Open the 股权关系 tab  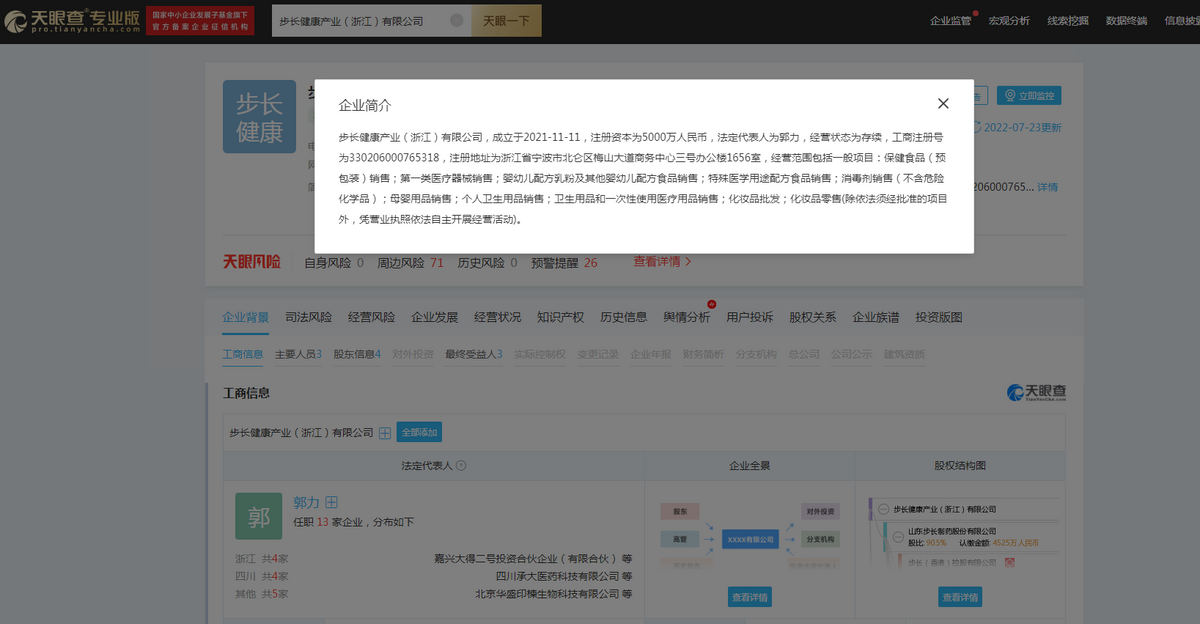point(812,318)
